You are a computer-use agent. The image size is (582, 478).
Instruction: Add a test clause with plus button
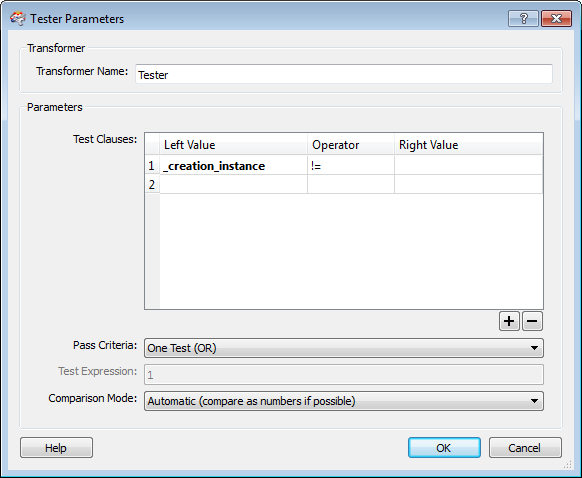click(x=509, y=321)
